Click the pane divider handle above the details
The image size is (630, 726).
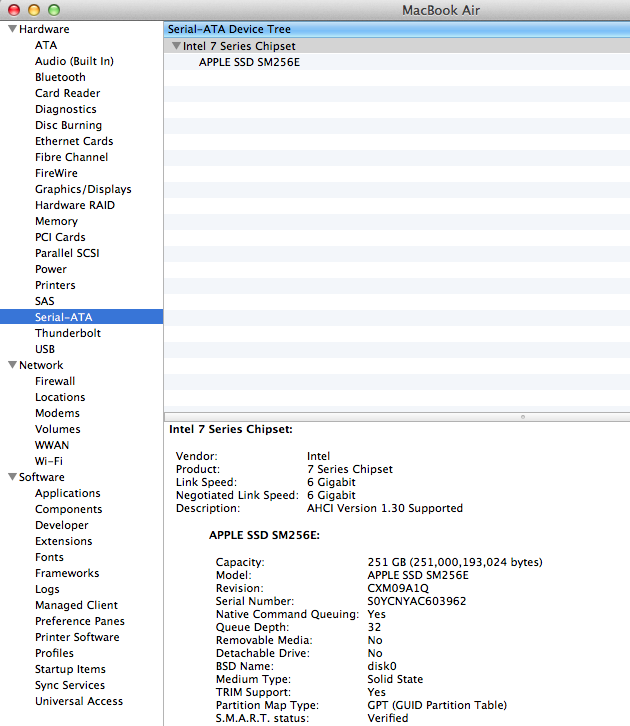[x=523, y=417]
